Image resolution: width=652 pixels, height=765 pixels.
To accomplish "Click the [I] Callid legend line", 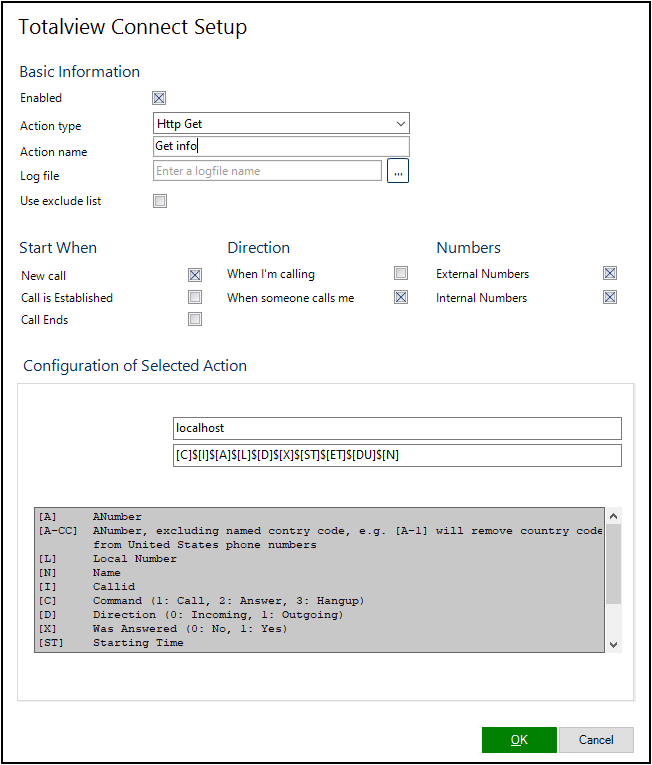I will click(x=87, y=587).
